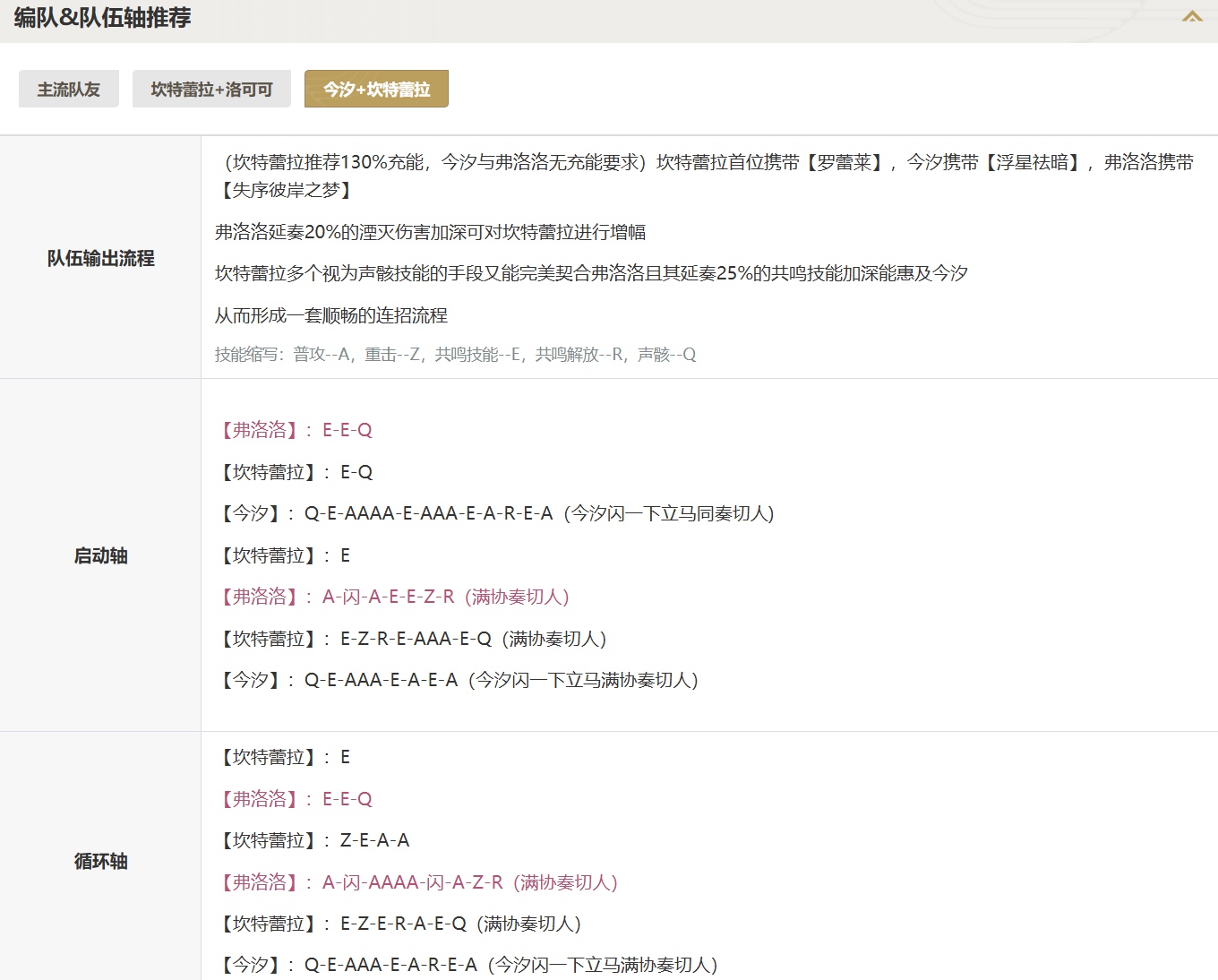The image size is (1218, 980).
Task: Click the line about 坎特蕾拉推荐130%充能
Action: click(704, 176)
